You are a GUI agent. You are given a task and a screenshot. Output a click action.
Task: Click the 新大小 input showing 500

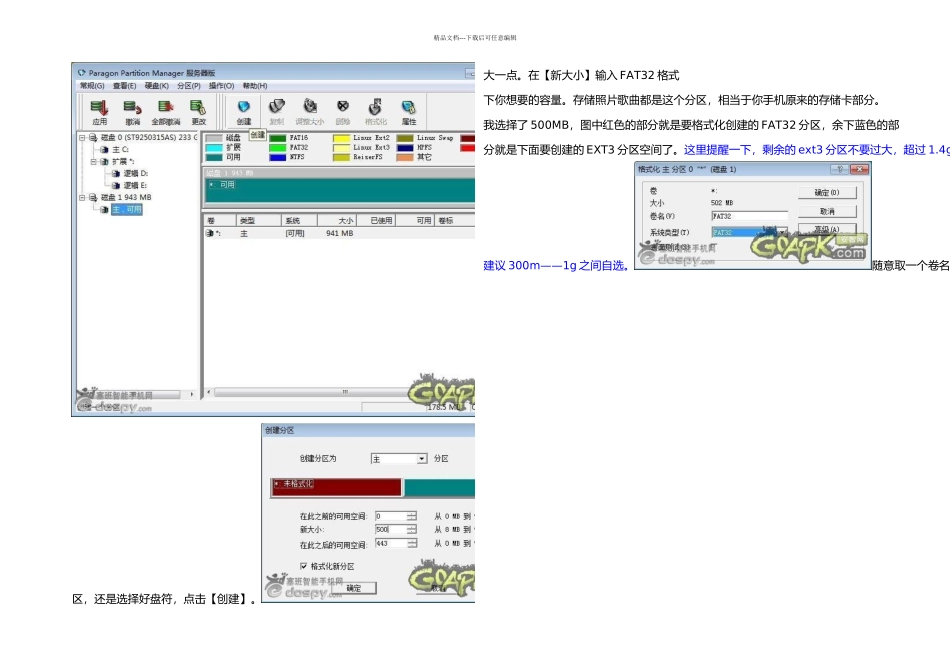(x=391, y=530)
